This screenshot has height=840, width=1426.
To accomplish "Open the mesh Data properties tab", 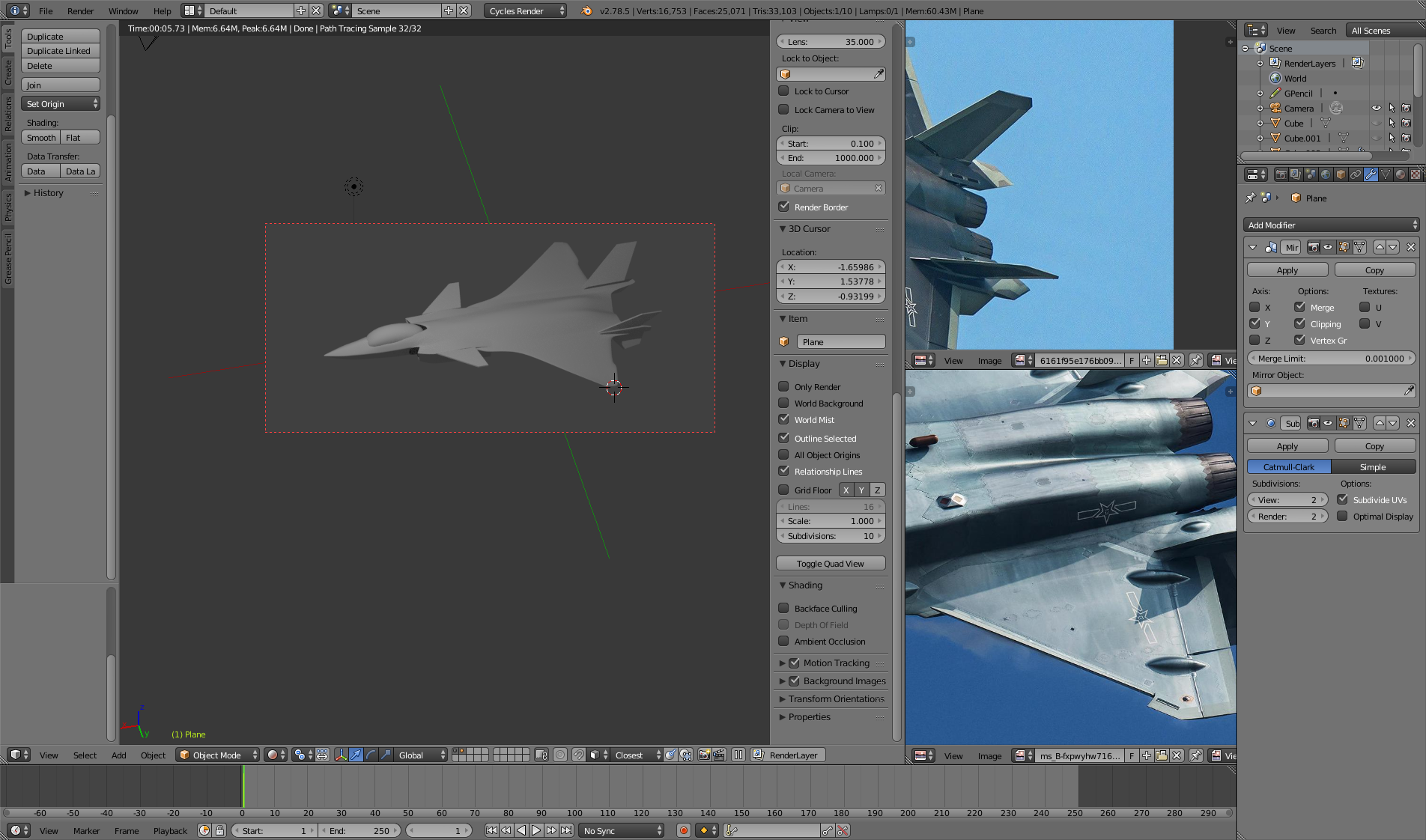I will click(1386, 174).
